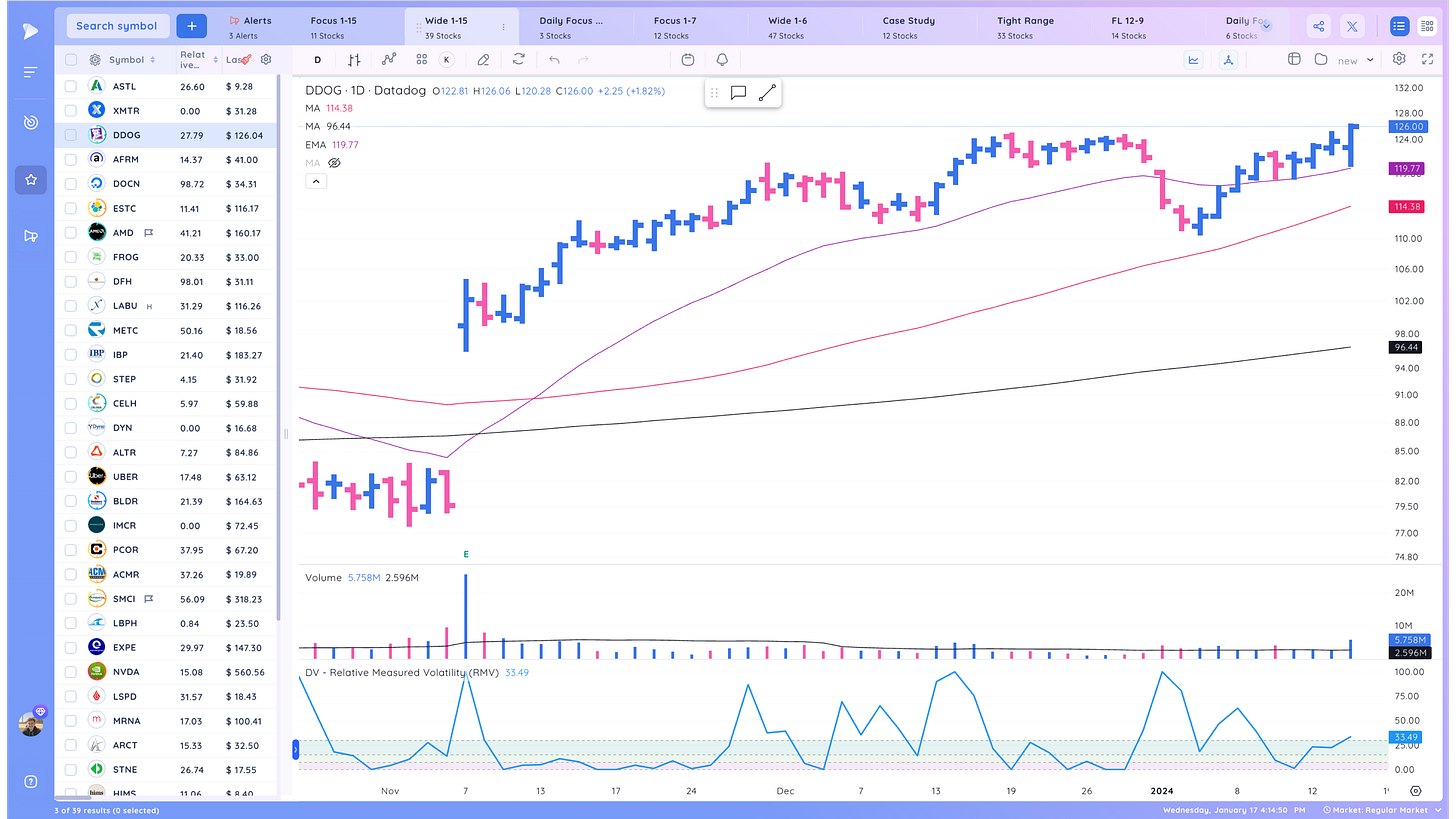This screenshot has width=1456, height=819.
Task: Check the XMTR row checkbox
Action: coord(71,110)
